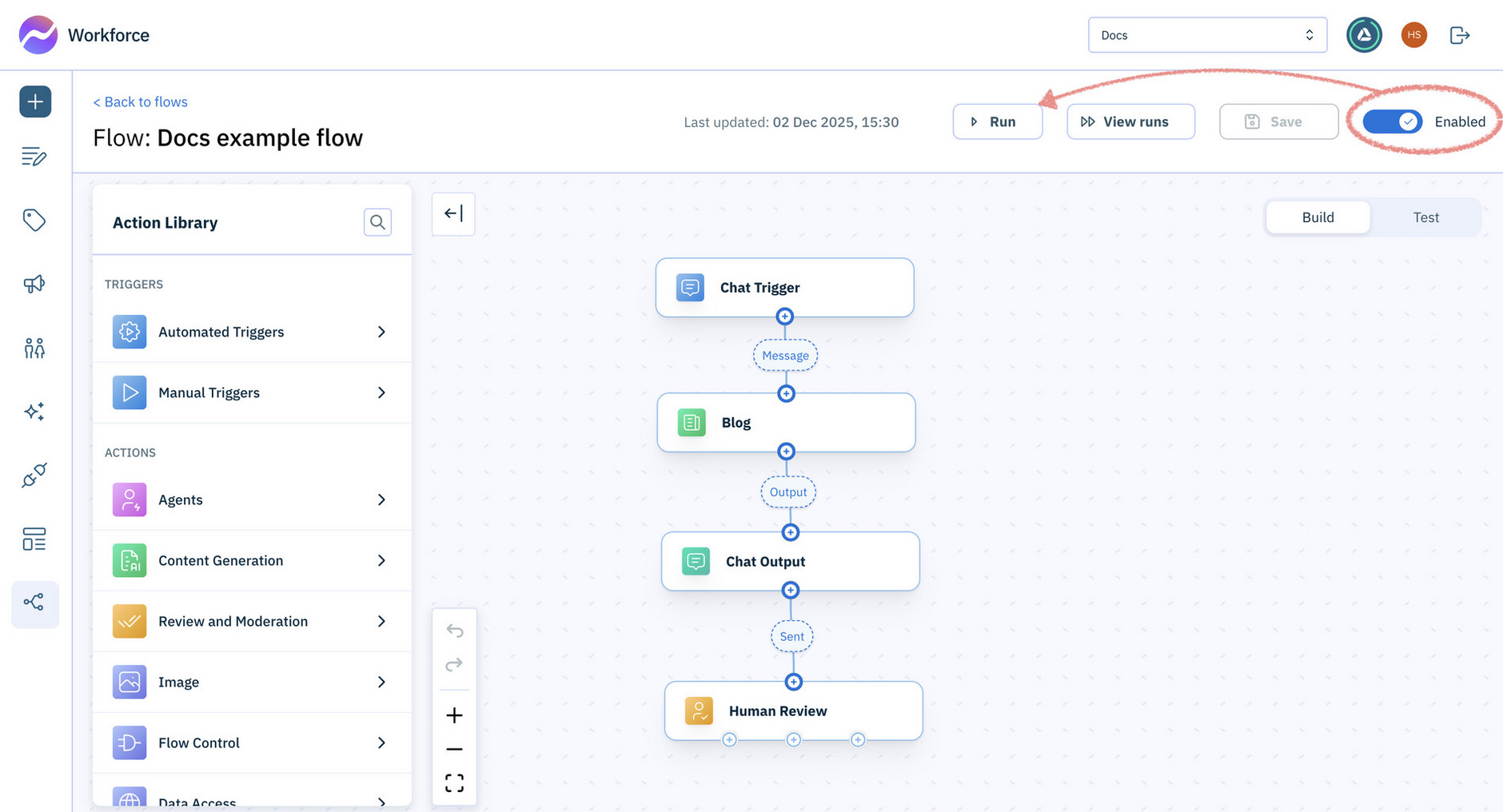This screenshot has width=1503, height=812.
Task: Select the Human Review node title
Action: 778,711
